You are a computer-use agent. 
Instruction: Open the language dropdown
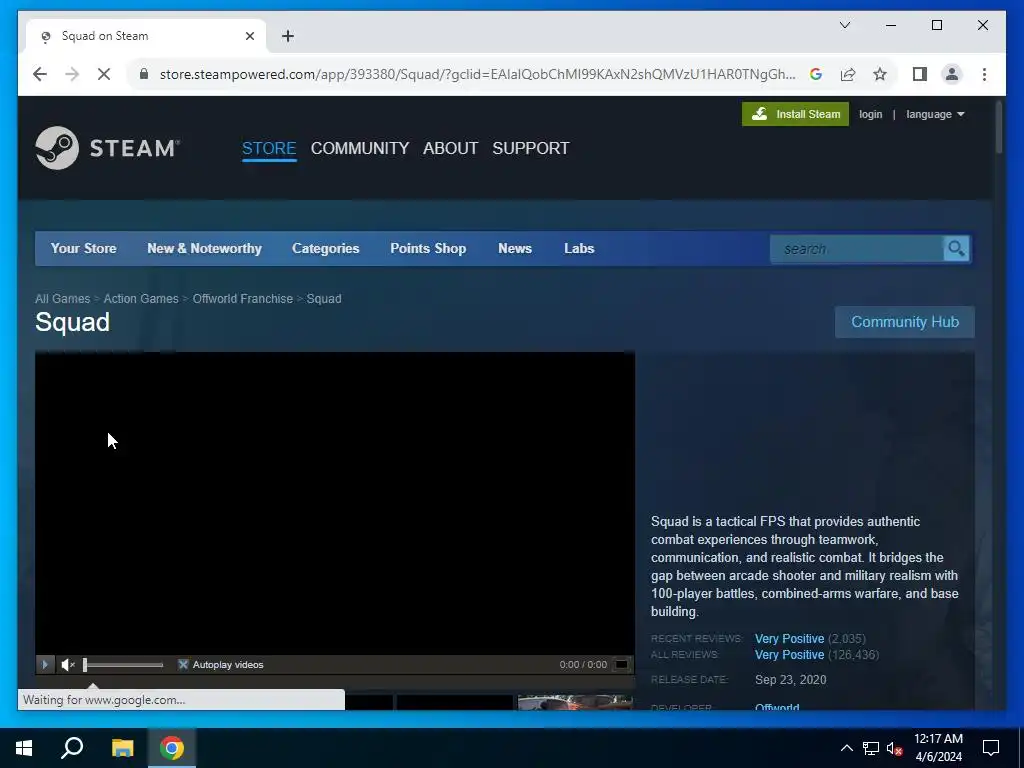coord(935,114)
